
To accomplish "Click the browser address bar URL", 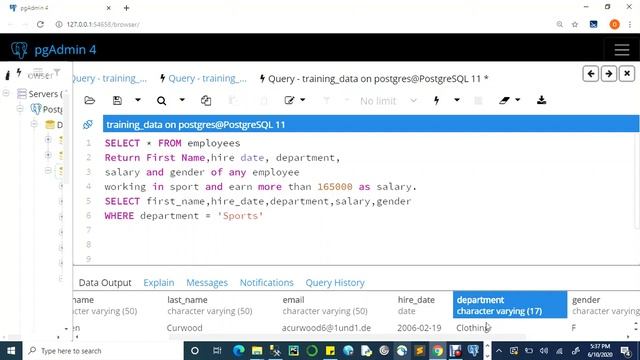I will 103,24.
